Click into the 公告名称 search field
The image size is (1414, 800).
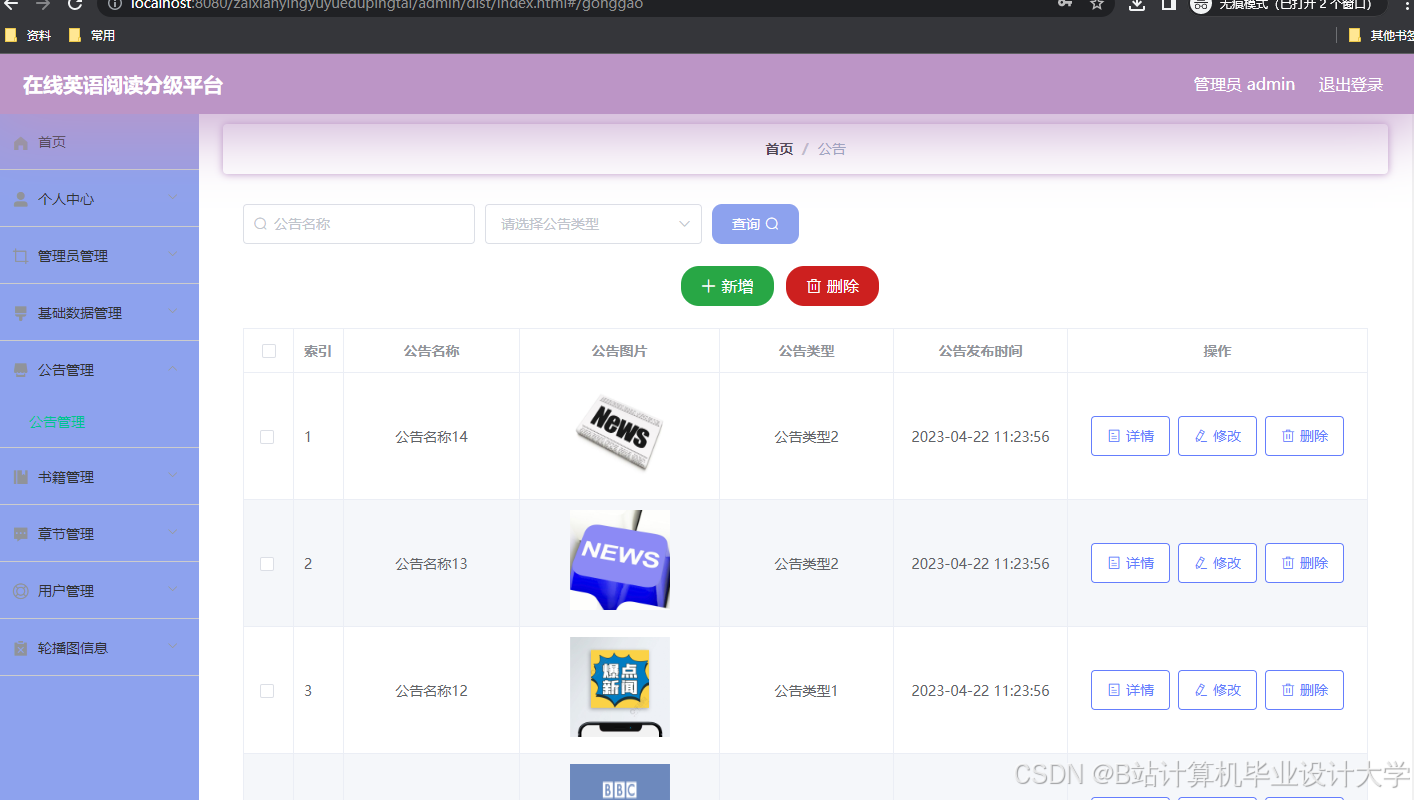pyautogui.click(x=359, y=224)
